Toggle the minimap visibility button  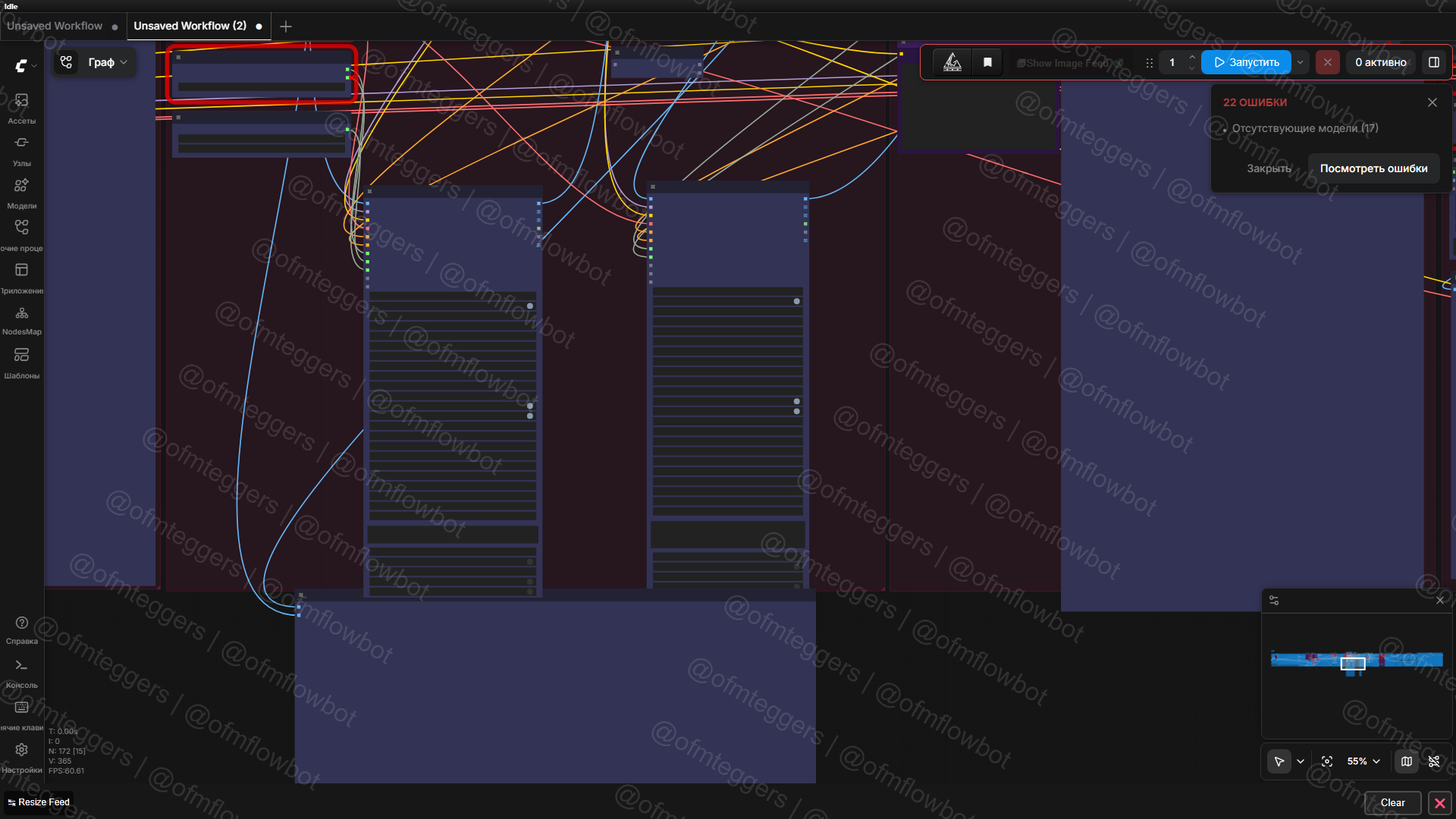[1406, 761]
